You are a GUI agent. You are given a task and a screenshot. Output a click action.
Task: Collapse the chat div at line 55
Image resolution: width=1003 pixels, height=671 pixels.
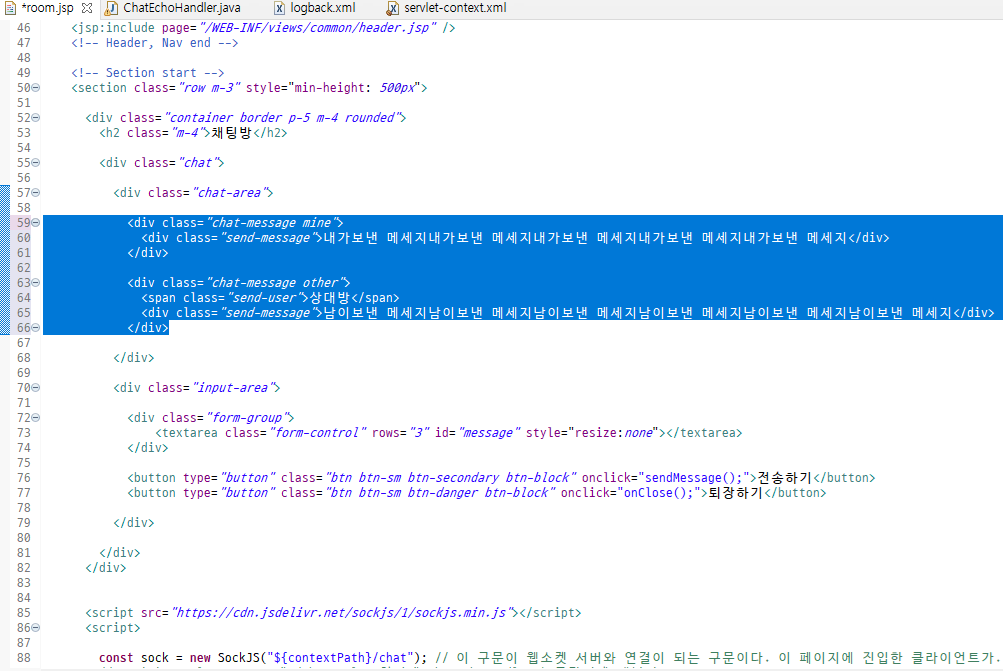36,162
